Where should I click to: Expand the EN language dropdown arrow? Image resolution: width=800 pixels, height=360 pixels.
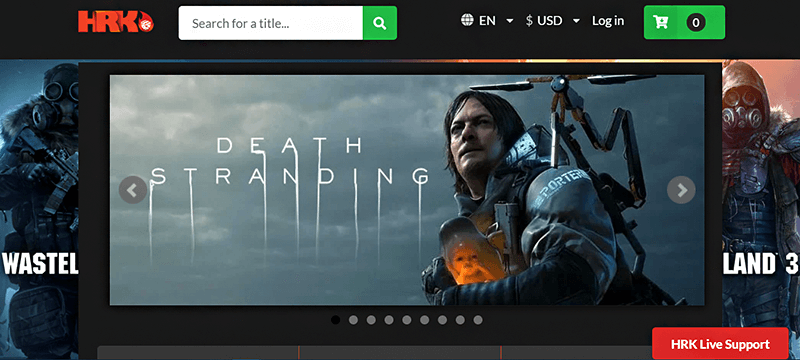[509, 21]
